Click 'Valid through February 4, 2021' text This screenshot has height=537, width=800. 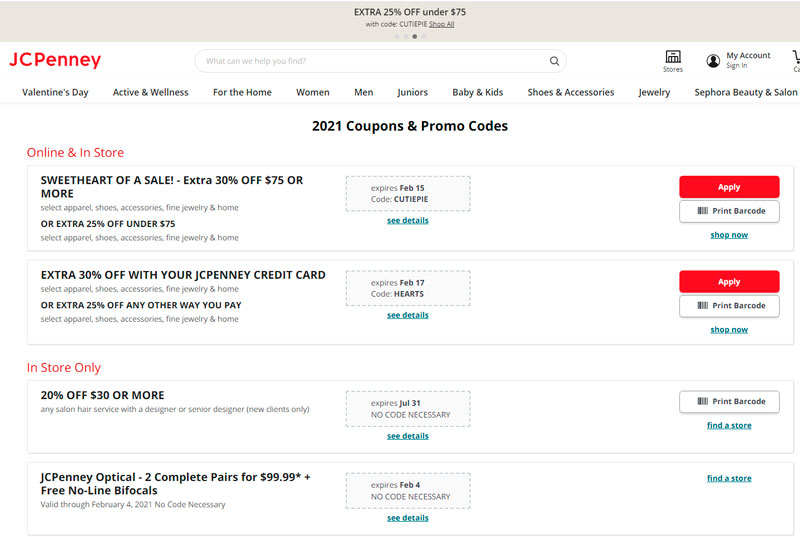pyautogui.click(x=133, y=504)
